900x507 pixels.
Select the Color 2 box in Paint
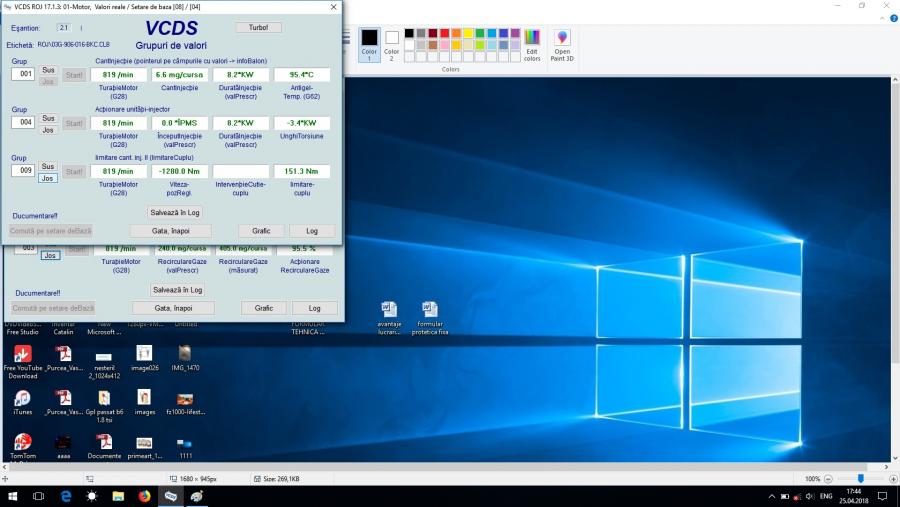pos(392,45)
